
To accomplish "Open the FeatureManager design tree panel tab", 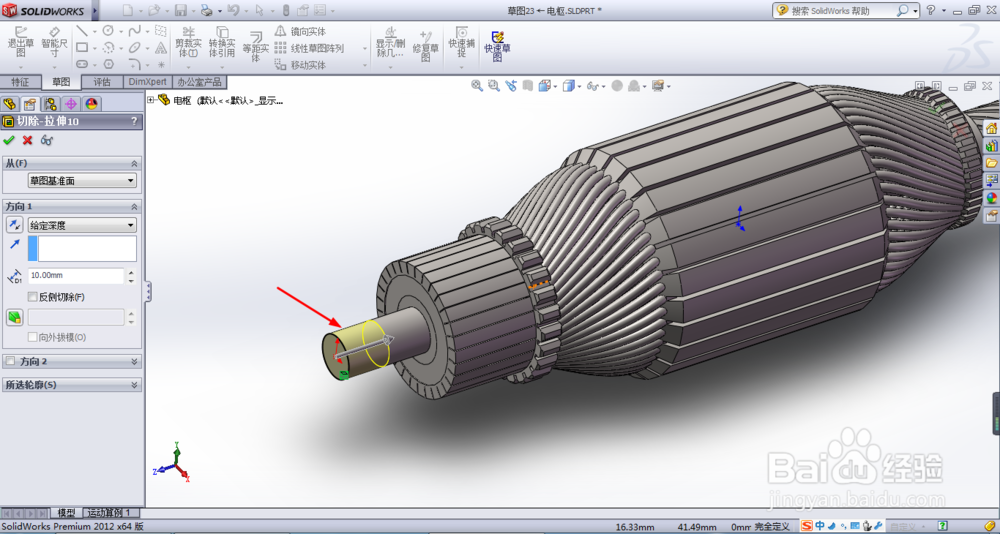I will coord(10,104).
